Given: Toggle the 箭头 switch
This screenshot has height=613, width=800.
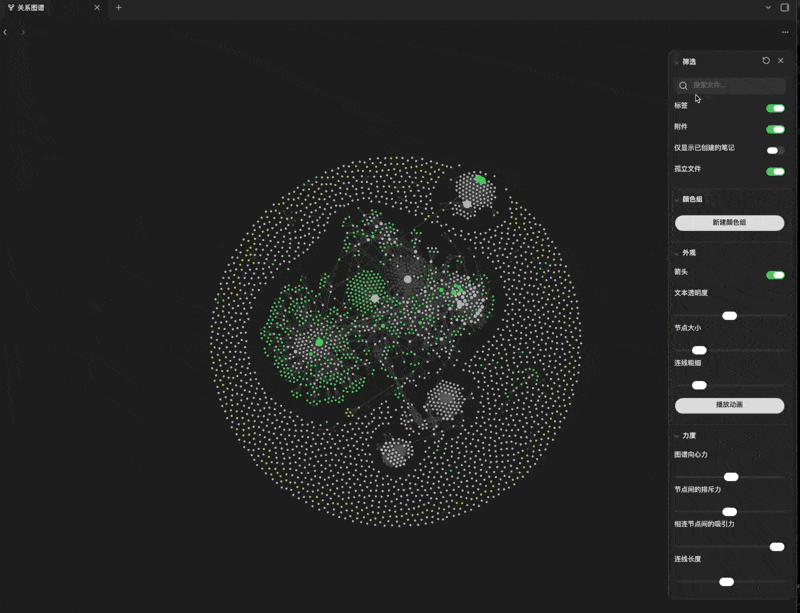Looking at the screenshot, I should [x=775, y=275].
